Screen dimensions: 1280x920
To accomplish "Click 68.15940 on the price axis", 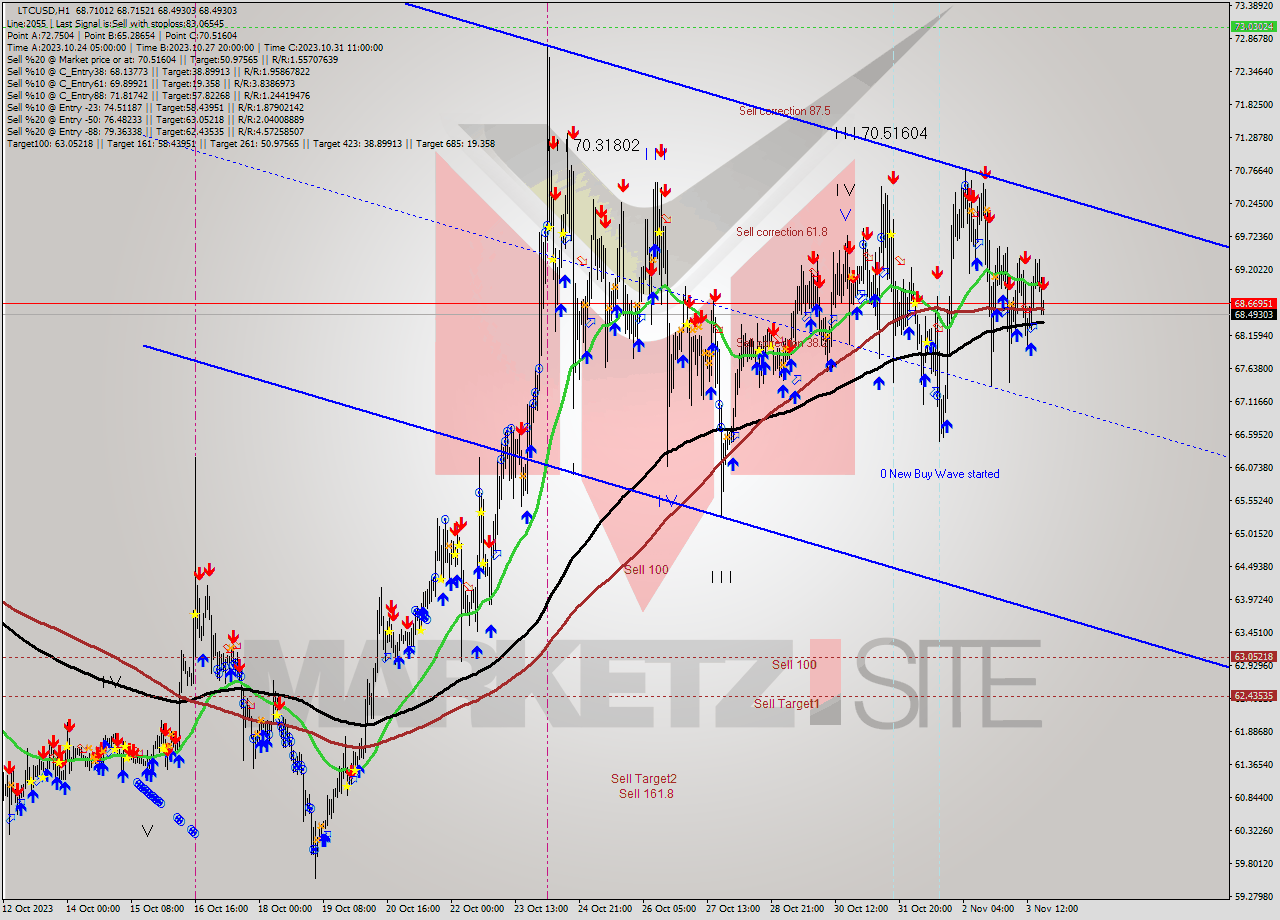I will (1253, 336).
